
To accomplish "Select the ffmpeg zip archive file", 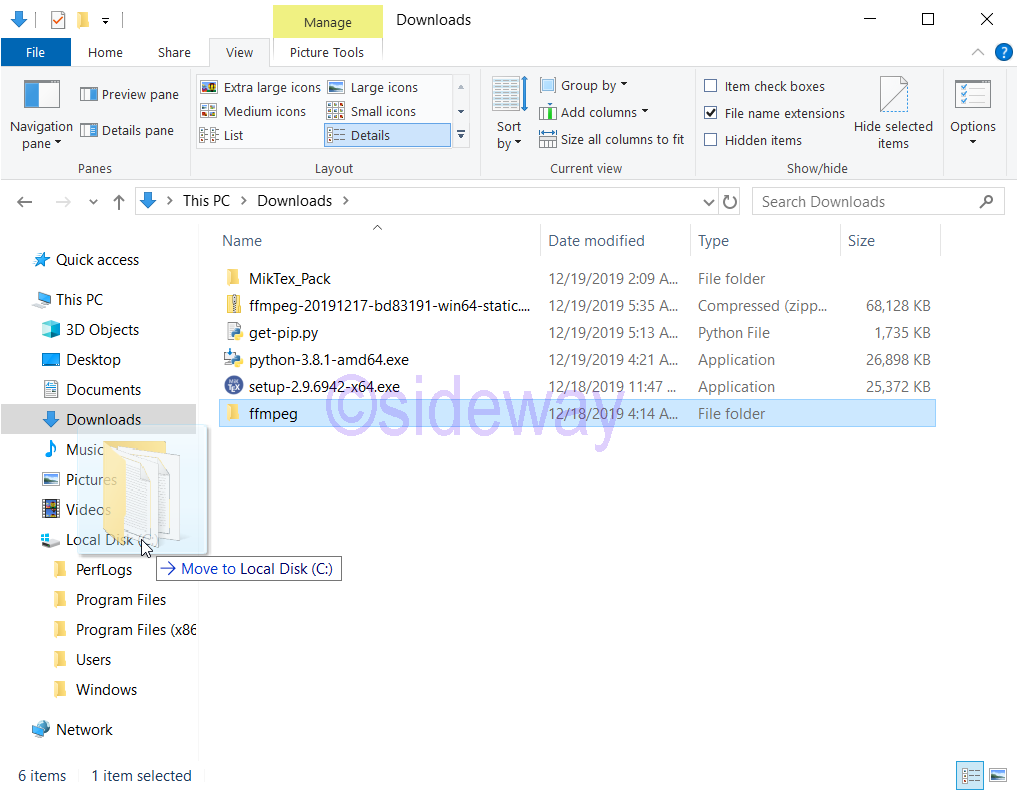I will (577, 305).
